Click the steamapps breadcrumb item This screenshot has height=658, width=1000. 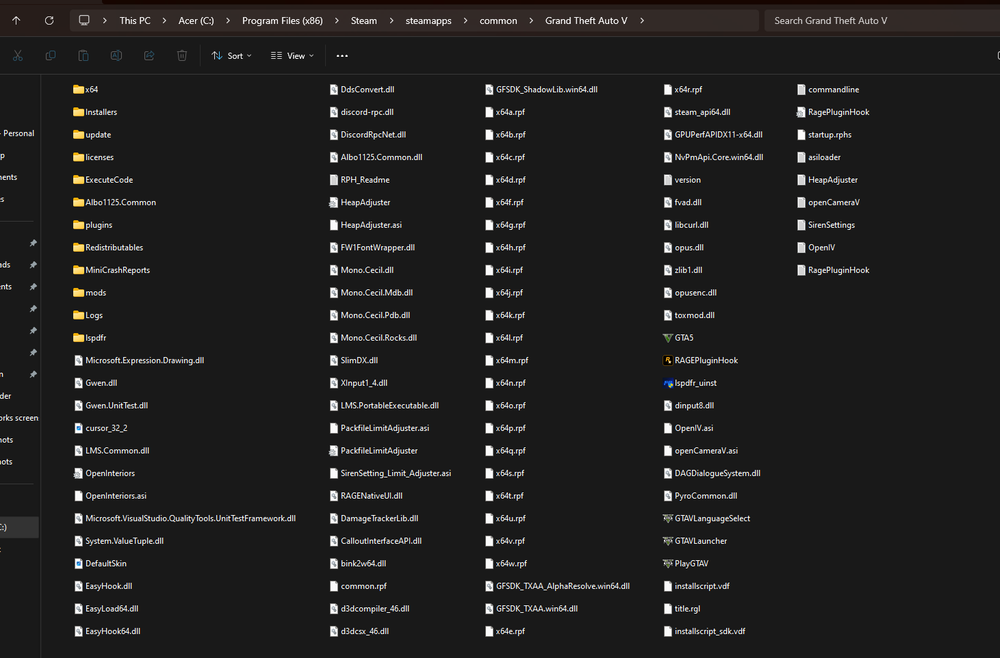coord(428,19)
